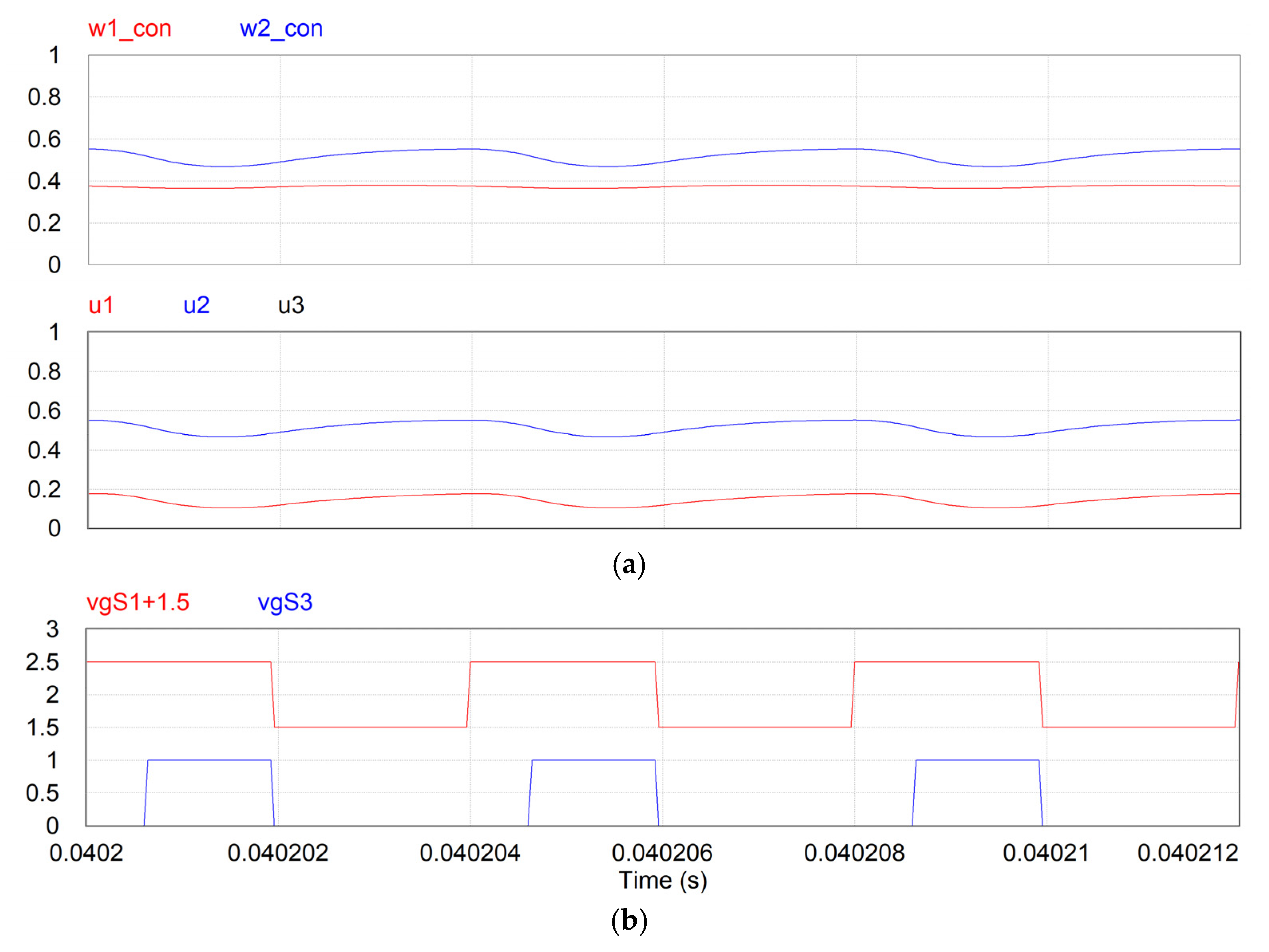Image resolution: width=1269 pixels, height=952 pixels.
Task: Click the 0.0402 time axis label
Action: [86, 853]
